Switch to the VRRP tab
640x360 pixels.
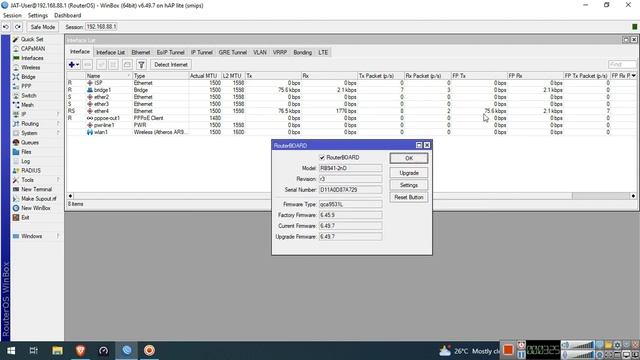[x=280, y=53]
